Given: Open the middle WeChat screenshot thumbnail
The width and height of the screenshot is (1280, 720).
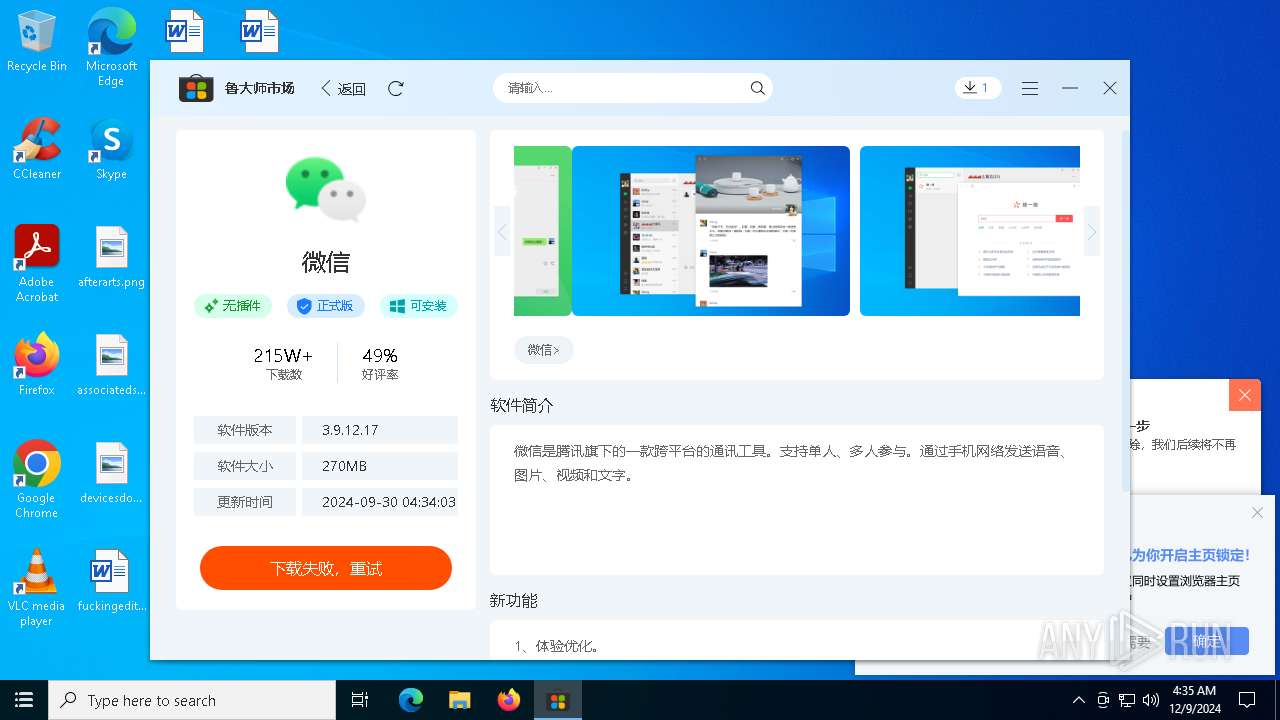Looking at the screenshot, I should coord(711,231).
